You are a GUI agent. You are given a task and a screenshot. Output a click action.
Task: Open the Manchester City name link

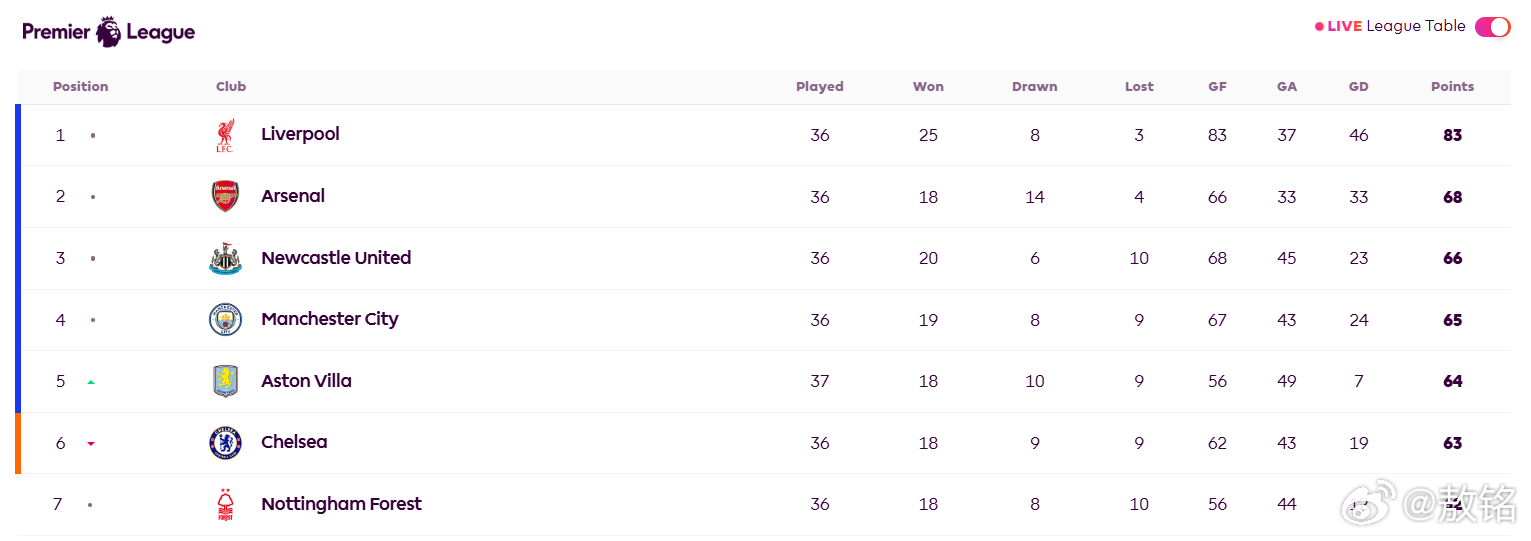(330, 319)
